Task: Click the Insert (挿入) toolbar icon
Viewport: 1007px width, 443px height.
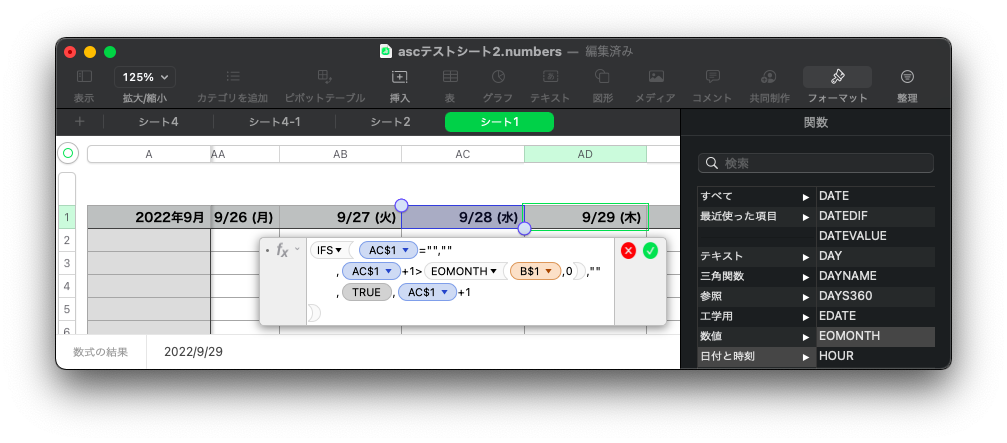Action: pyautogui.click(x=399, y=77)
